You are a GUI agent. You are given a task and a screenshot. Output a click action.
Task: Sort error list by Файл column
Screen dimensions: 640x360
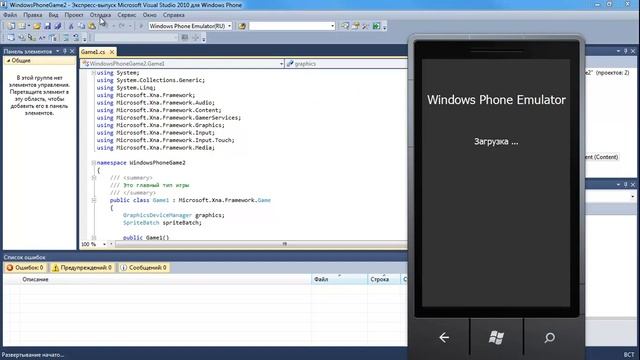[339, 279]
